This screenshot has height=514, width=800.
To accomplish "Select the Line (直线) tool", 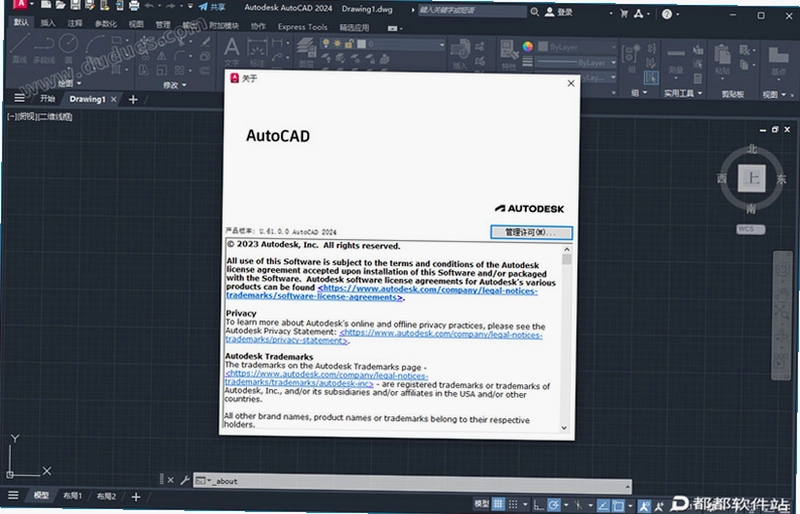I will [x=19, y=47].
